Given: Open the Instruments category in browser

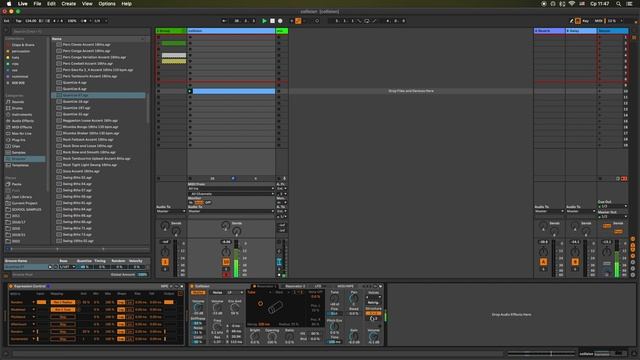Looking at the screenshot, I should (22, 115).
